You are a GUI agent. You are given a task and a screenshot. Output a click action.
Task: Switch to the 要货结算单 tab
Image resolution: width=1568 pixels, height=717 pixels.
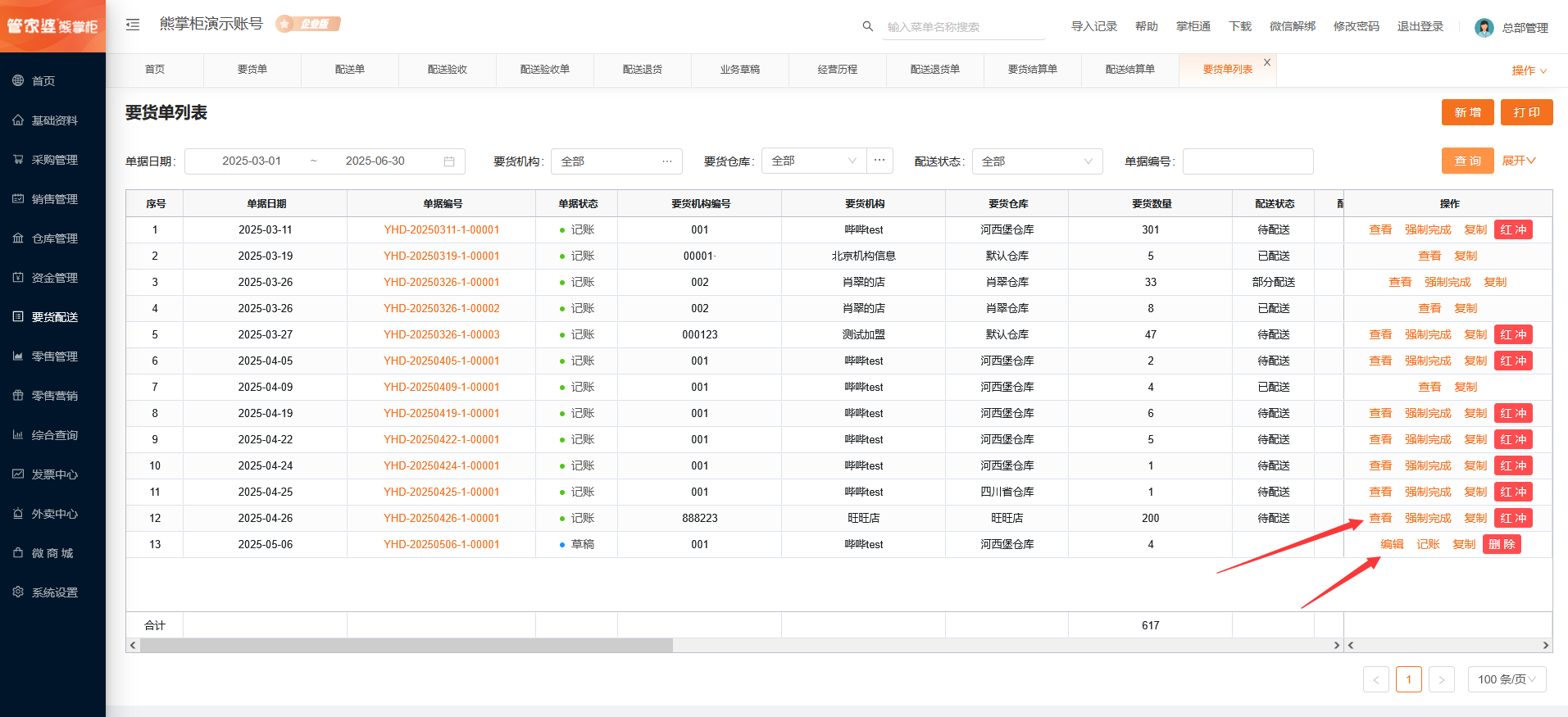(1032, 70)
